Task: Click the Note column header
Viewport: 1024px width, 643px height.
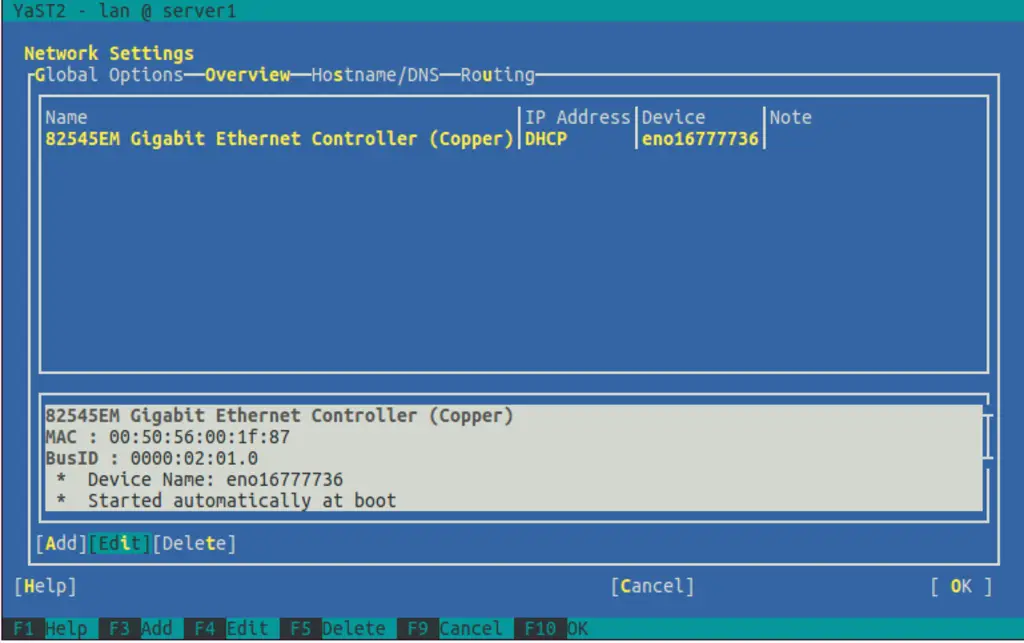Action: tap(790, 118)
